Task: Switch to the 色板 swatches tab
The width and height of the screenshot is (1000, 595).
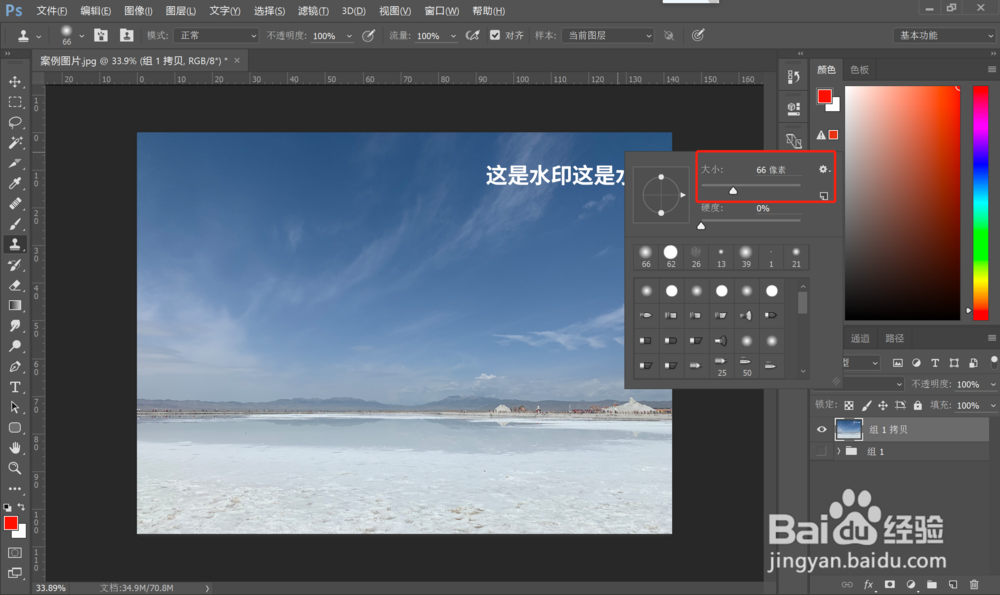Action: pyautogui.click(x=860, y=70)
